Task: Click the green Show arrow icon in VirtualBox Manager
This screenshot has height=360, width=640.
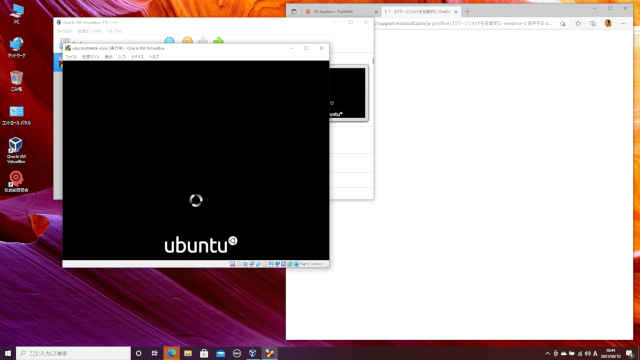Action: 219,40
